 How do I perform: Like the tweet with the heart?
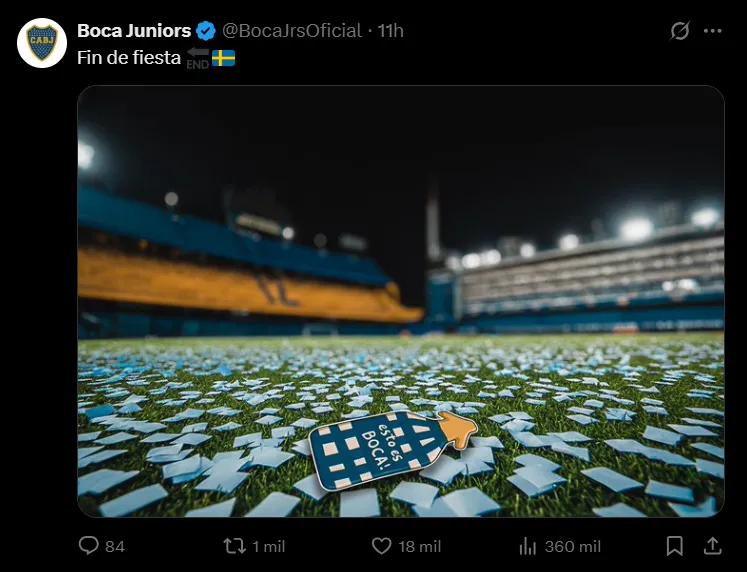pyautogui.click(x=381, y=546)
